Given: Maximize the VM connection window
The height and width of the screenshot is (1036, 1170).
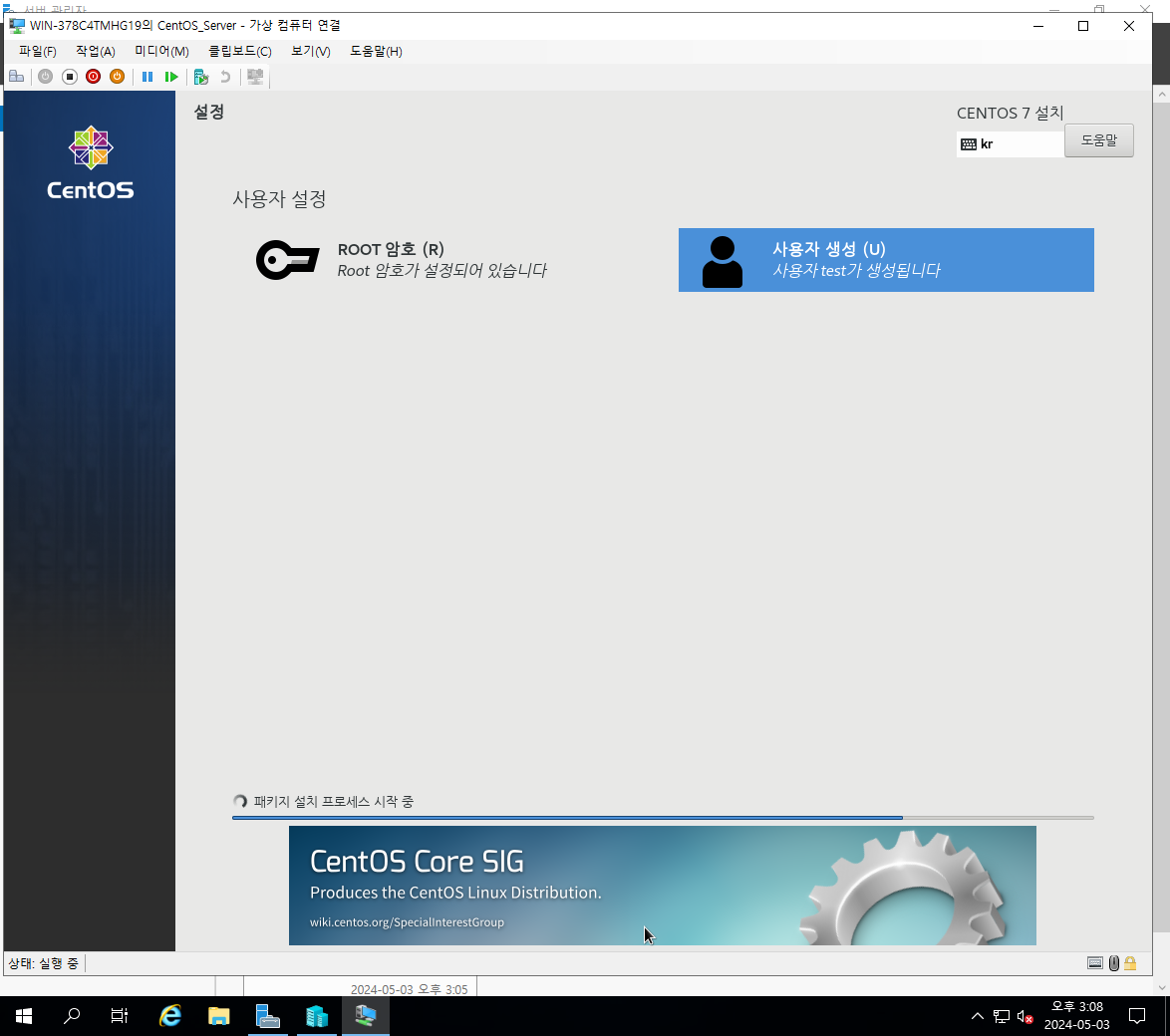Looking at the screenshot, I should coord(1083,26).
